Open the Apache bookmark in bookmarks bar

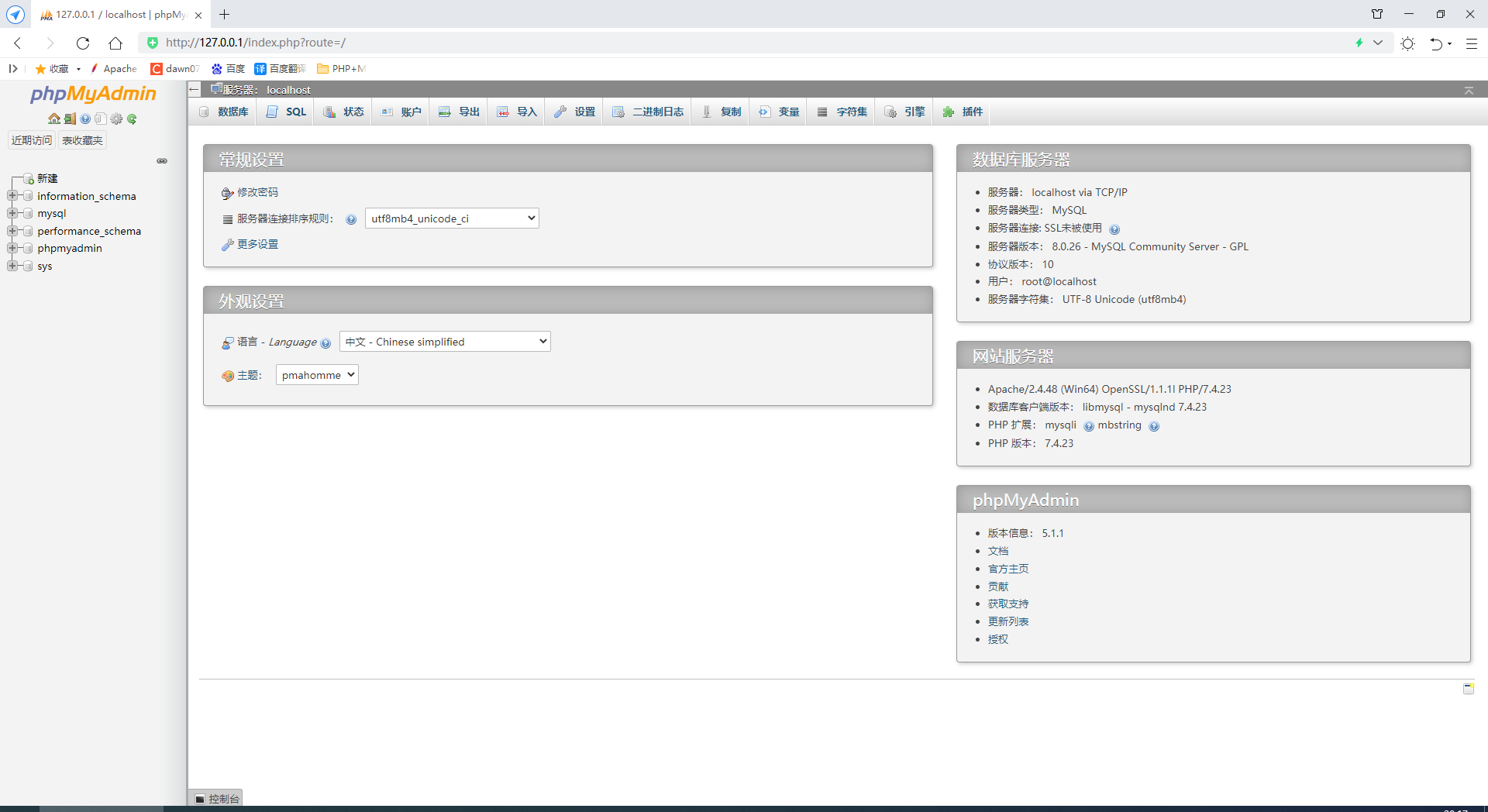[113, 69]
